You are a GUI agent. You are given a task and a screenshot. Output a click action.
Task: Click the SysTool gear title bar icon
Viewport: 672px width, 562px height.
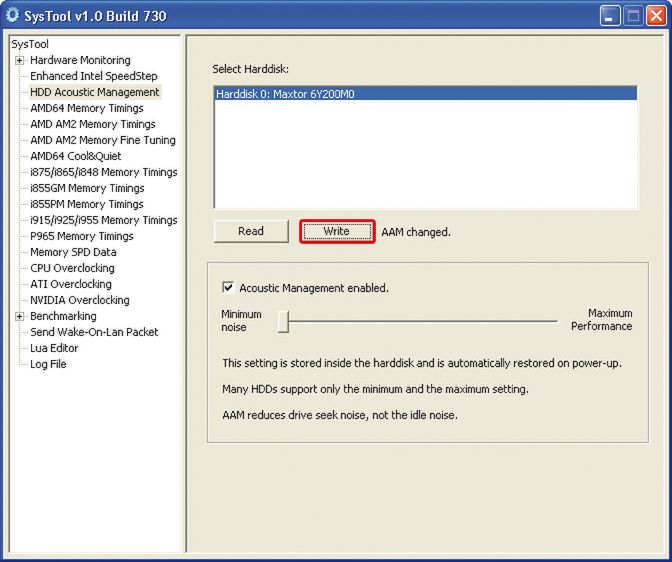coord(12,15)
